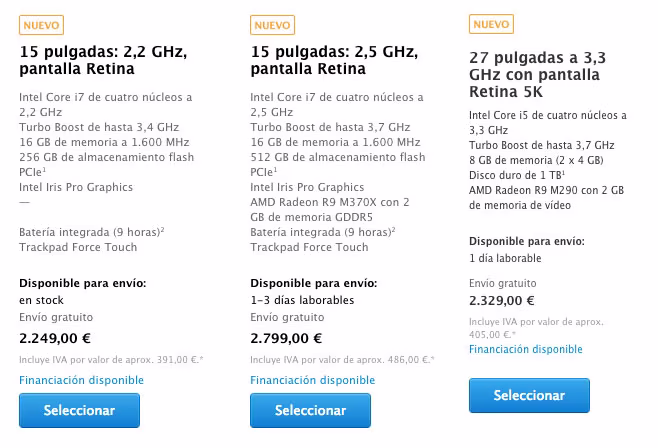The width and height of the screenshot is (658, 448).
Task: Click the NUEVO badge on 2,2 GHz model
Action: point(41,25)
